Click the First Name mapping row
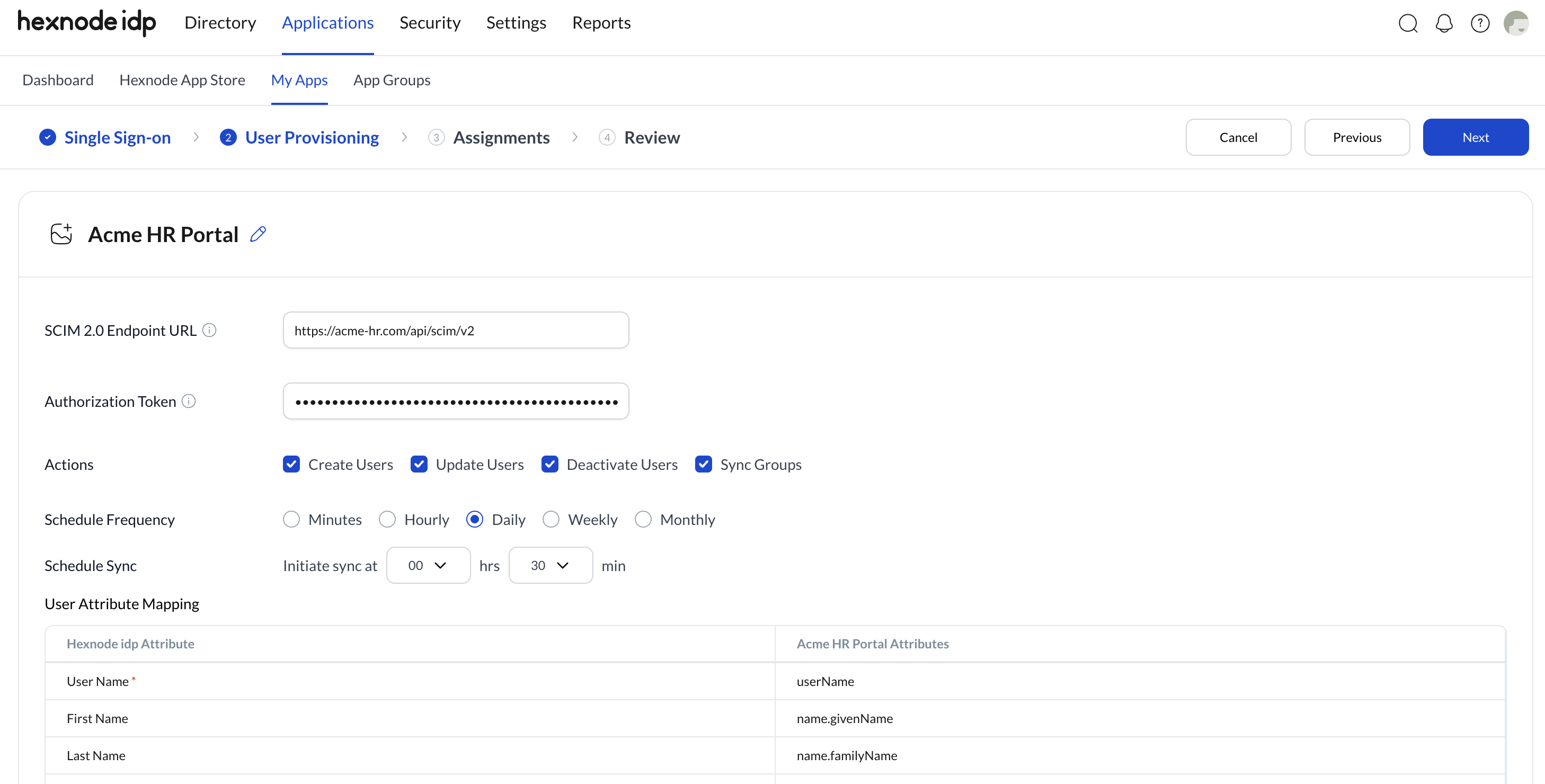 click(775, 718)
